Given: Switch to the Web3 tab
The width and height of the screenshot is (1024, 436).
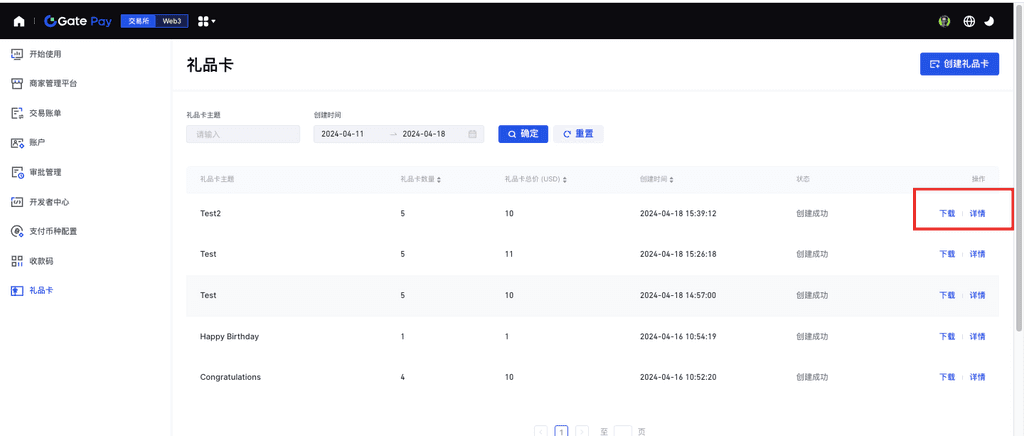Looking at the screenshot, I should point(173,21).
